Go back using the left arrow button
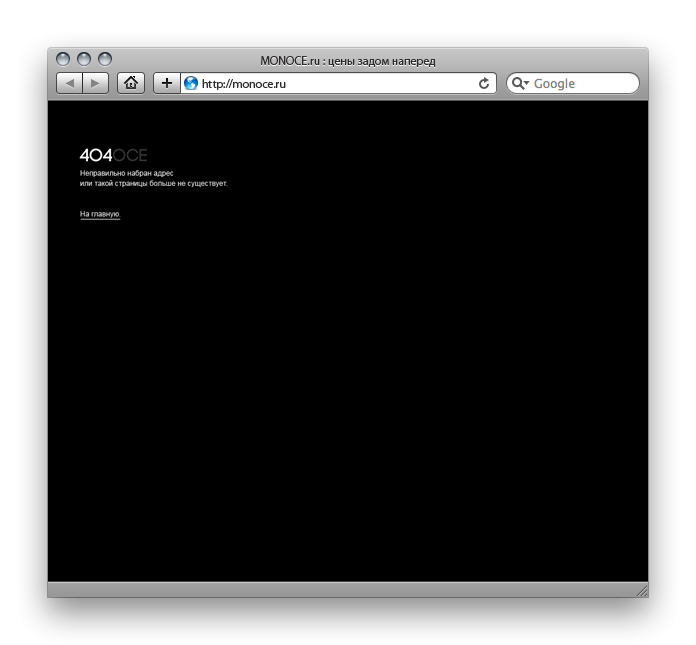This screenshot has height=645, width=696. point(69,83)
